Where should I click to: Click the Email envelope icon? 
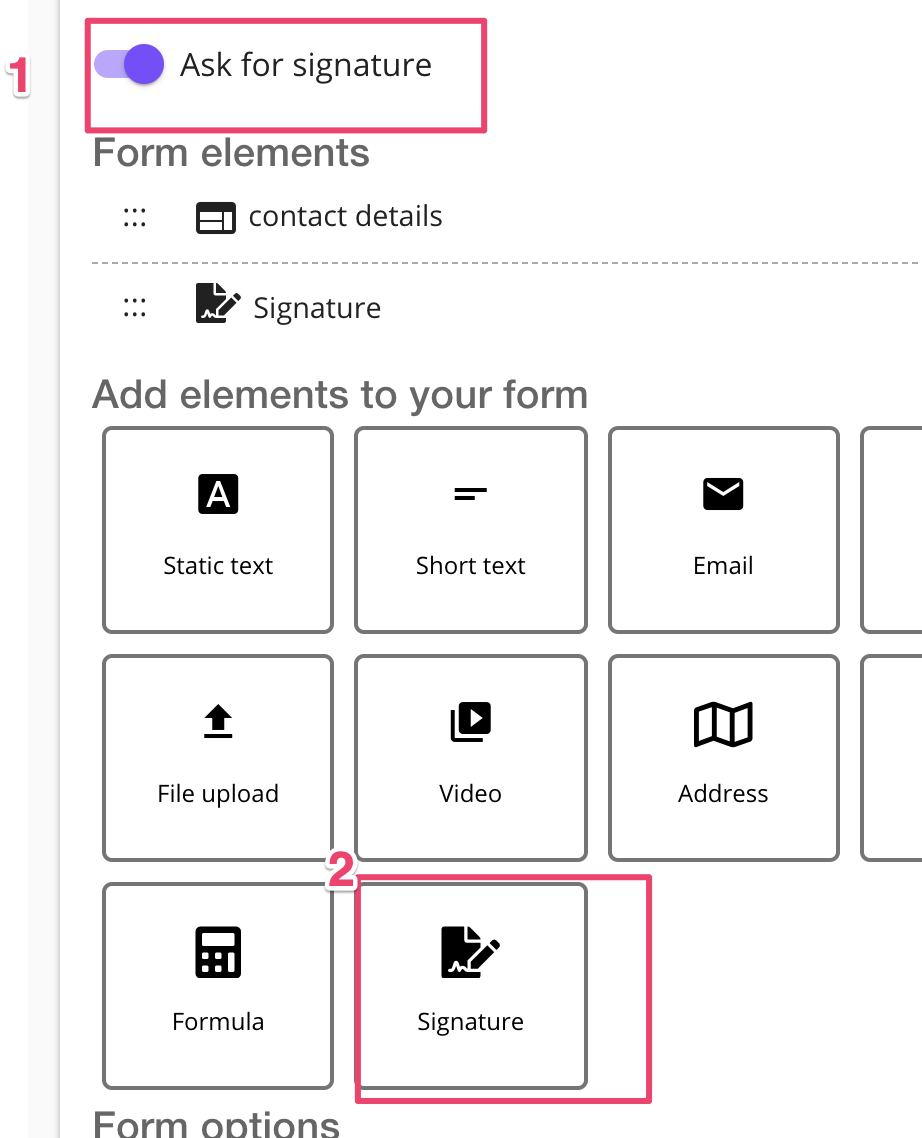point(723,493)
